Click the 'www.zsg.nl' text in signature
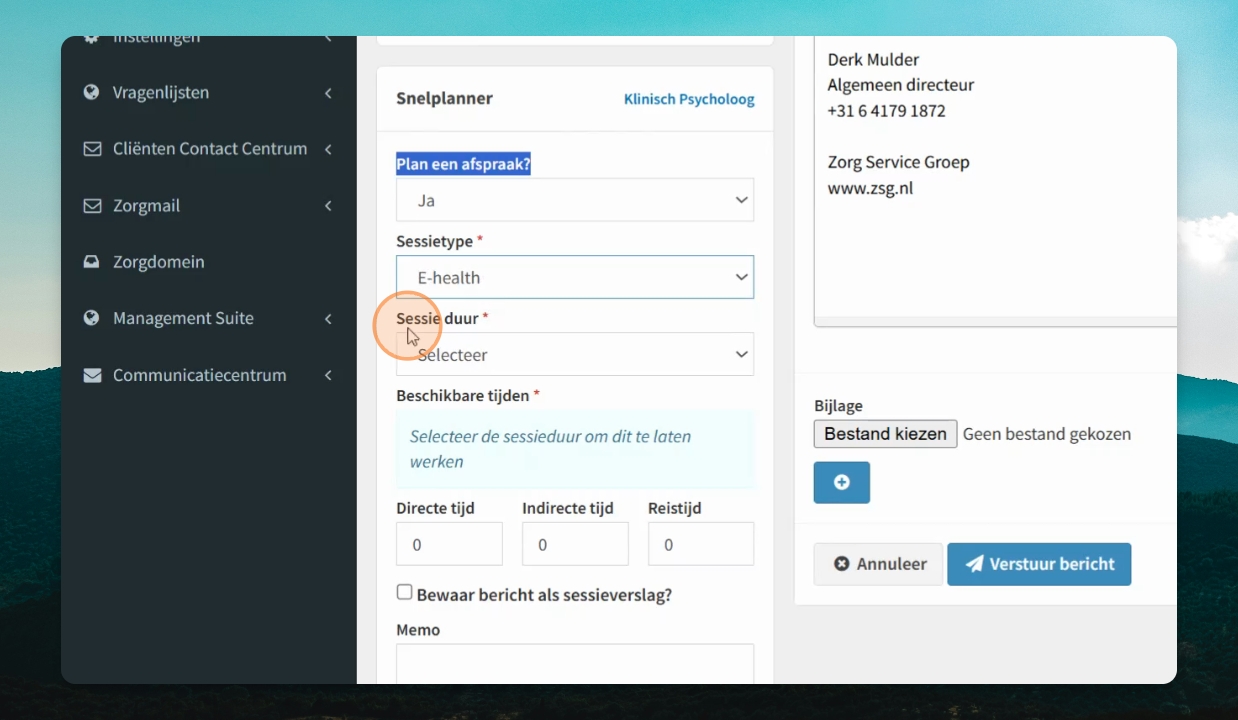 pos(870,188)
